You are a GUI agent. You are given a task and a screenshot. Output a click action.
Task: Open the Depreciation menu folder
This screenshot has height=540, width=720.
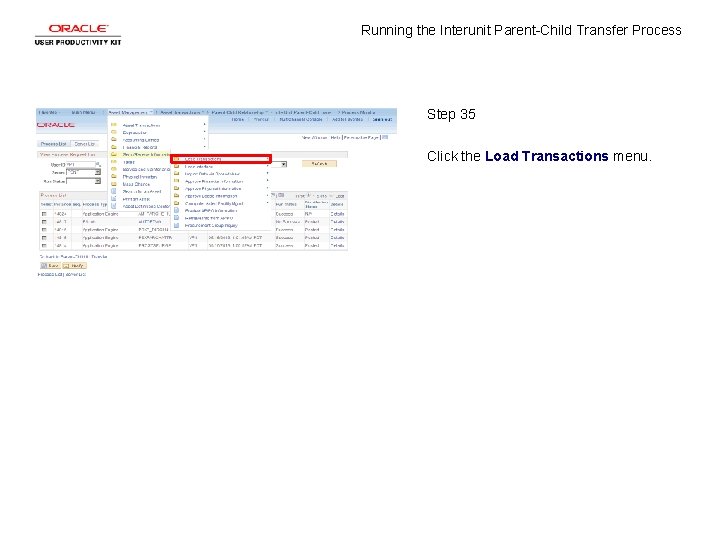pos(135,133)
